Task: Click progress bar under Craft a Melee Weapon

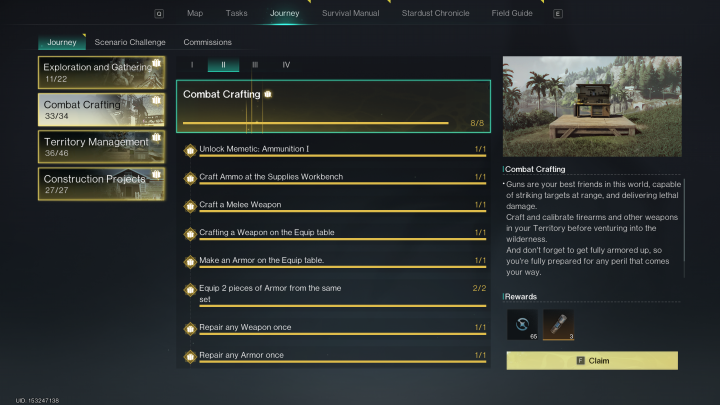Action: pyautogui.click(x=343, y=211)
